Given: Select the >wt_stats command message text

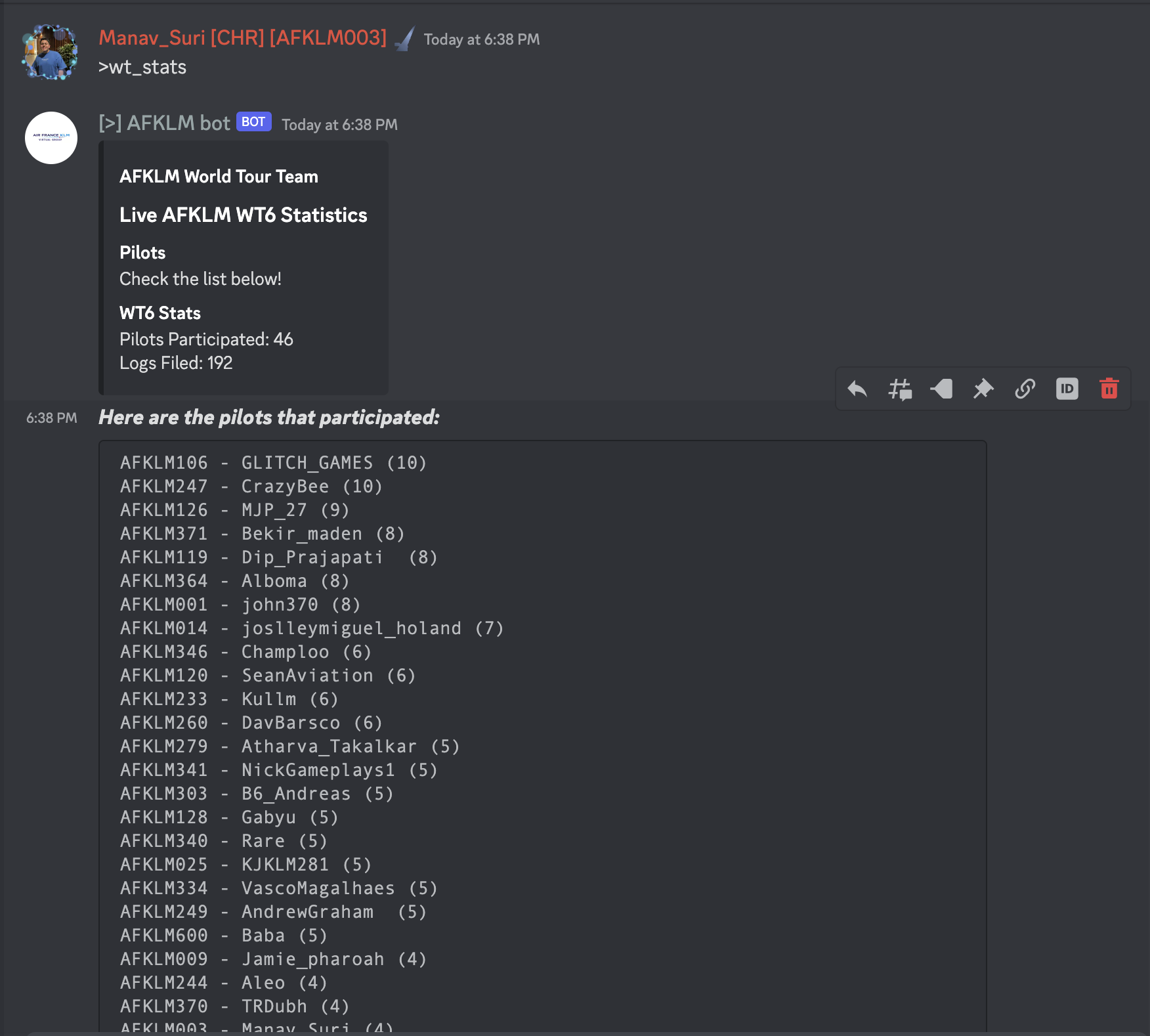Looking at the screenshot, I should (x=142, y=67).
